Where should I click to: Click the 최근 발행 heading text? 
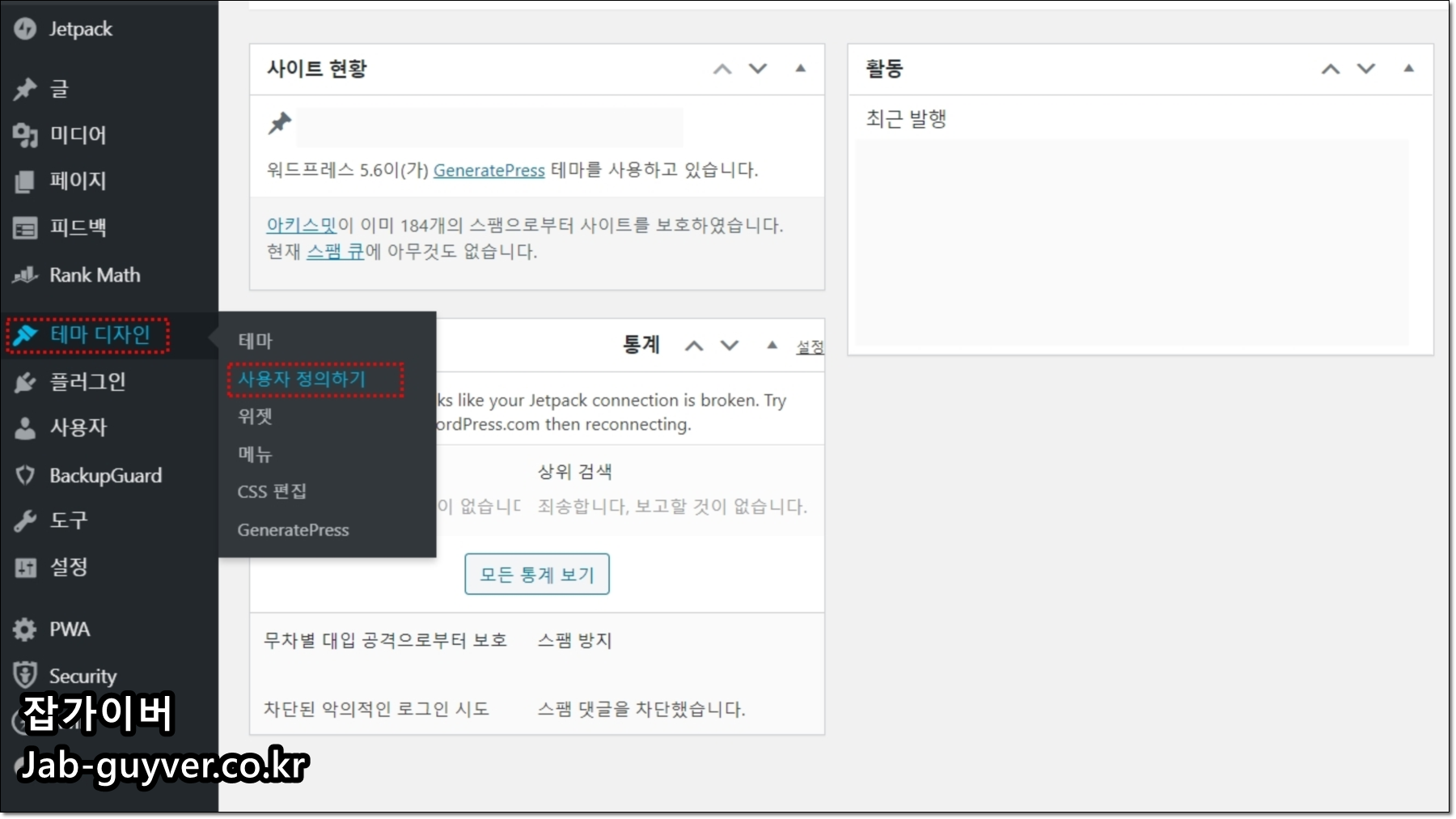tap(906, 119)
